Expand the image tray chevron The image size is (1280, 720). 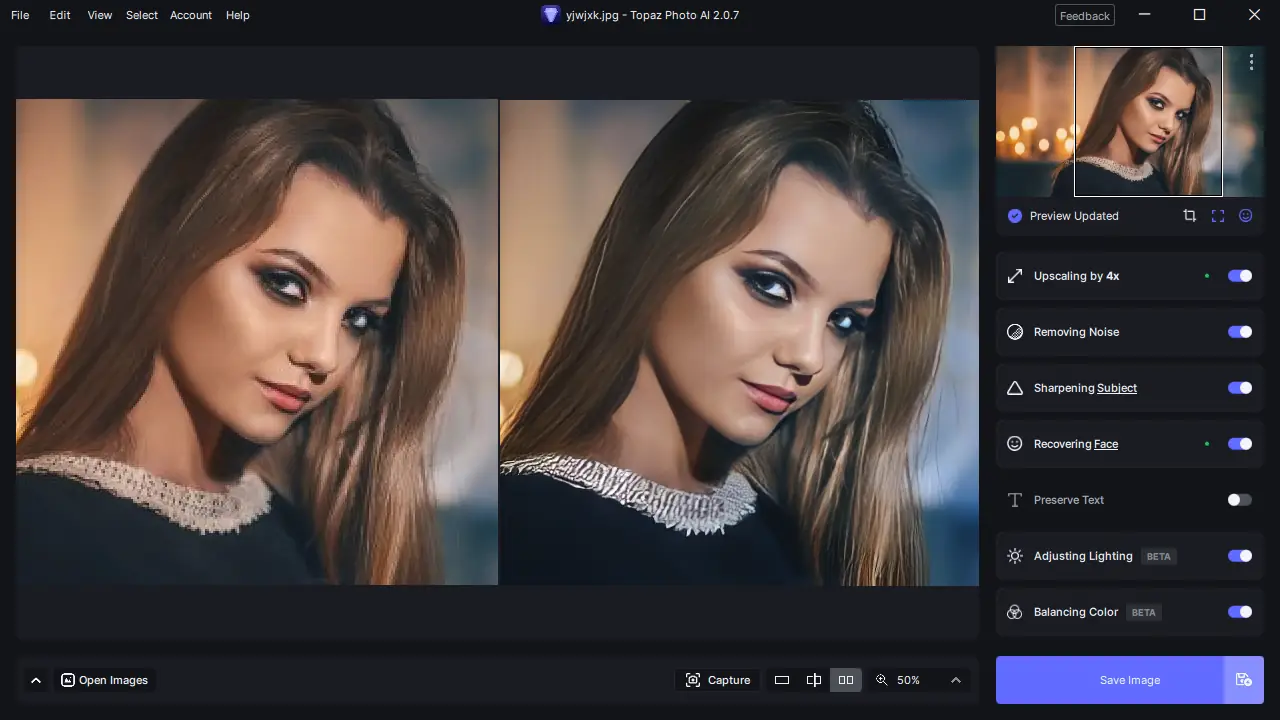click(x=36, y=680)
